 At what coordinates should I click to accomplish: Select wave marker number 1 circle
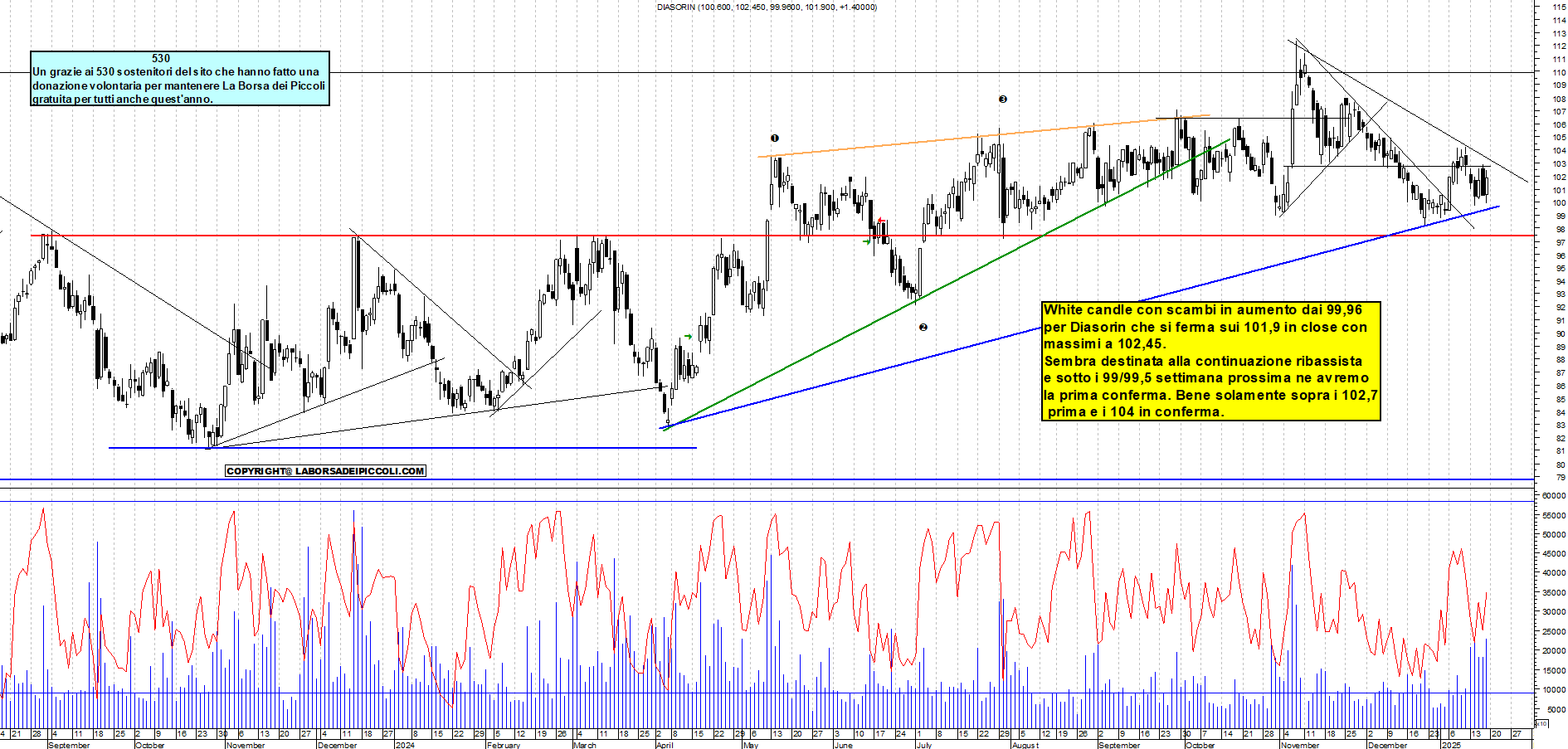coord(775,139)
